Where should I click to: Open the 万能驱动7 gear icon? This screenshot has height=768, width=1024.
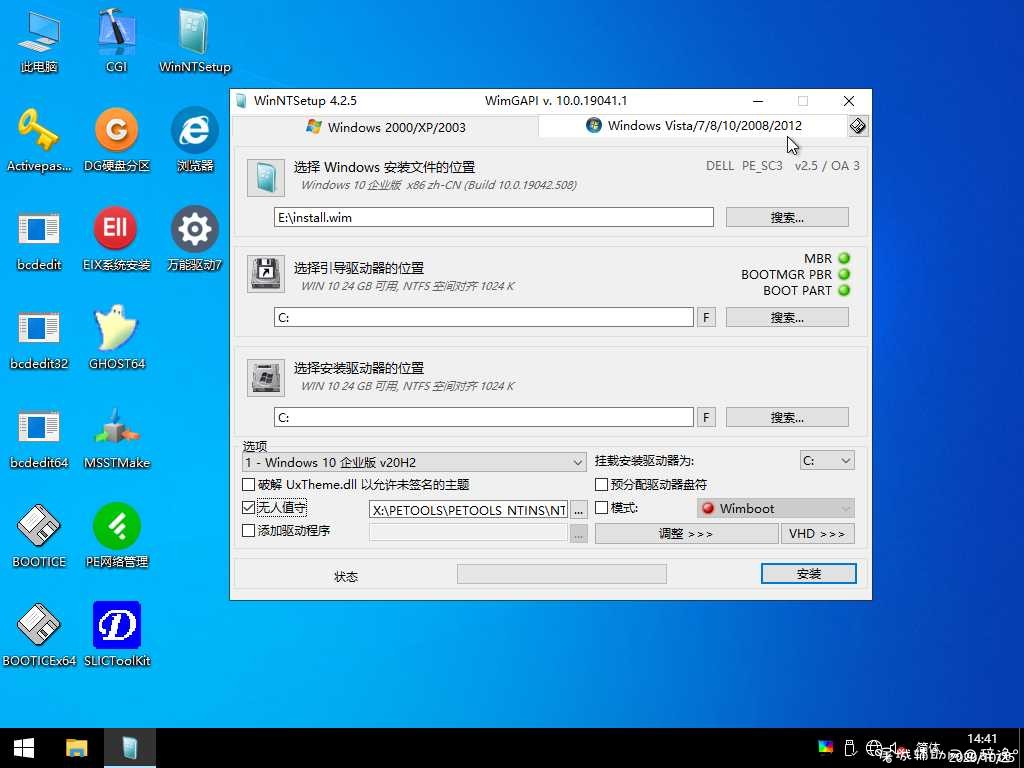(x=195, y=239)
